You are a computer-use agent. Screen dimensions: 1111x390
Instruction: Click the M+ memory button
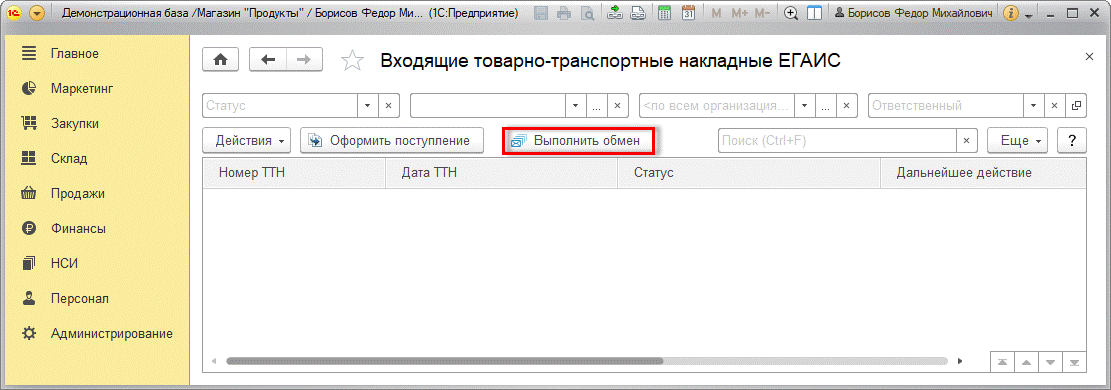coord(740,13)
